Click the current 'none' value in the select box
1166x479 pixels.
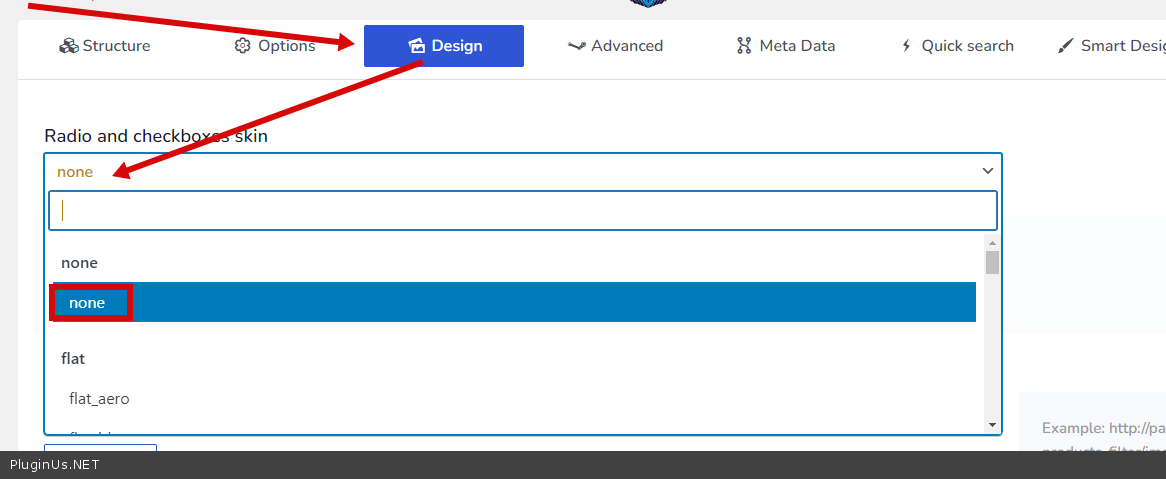(75, 172)
